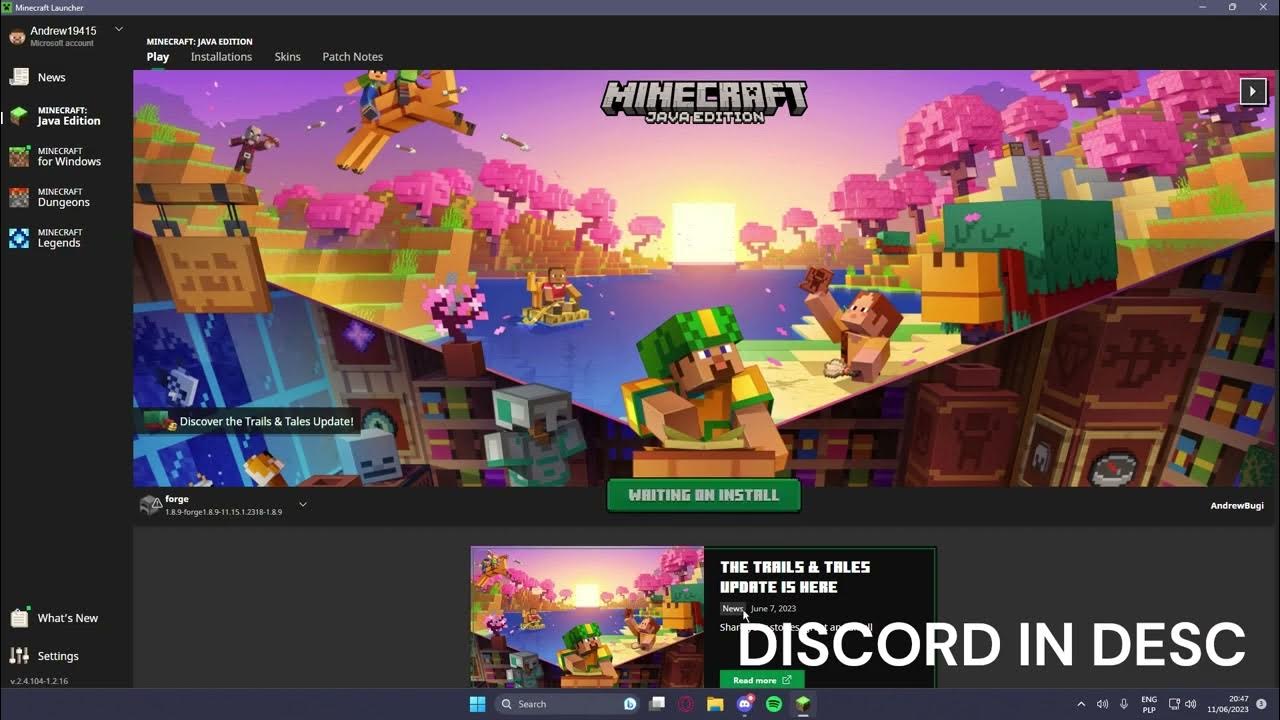
Task: Open the forge installation selector dropdown
Action: tap(303, 505)
